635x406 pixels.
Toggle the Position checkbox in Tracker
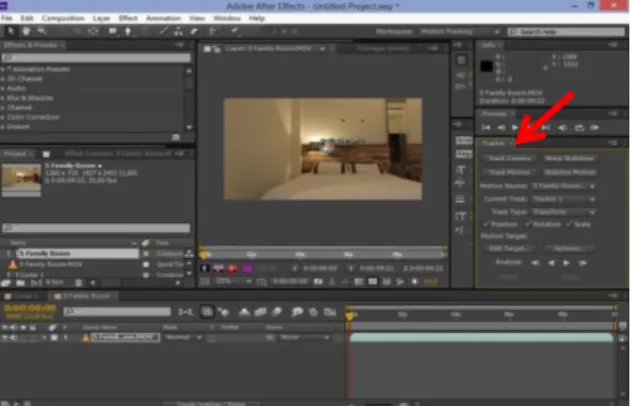[486, 224]
